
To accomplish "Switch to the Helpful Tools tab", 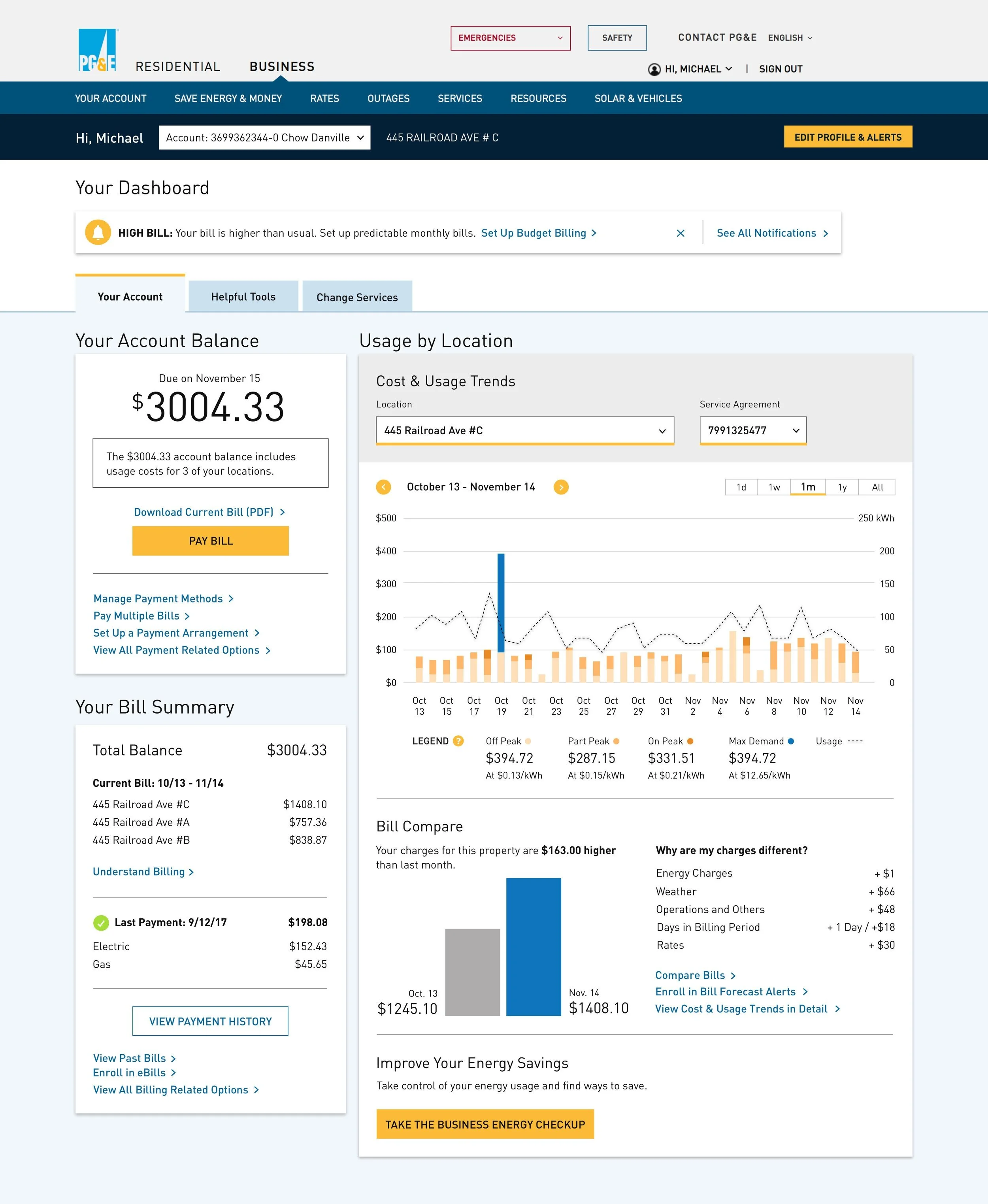I will pos(243,296).
